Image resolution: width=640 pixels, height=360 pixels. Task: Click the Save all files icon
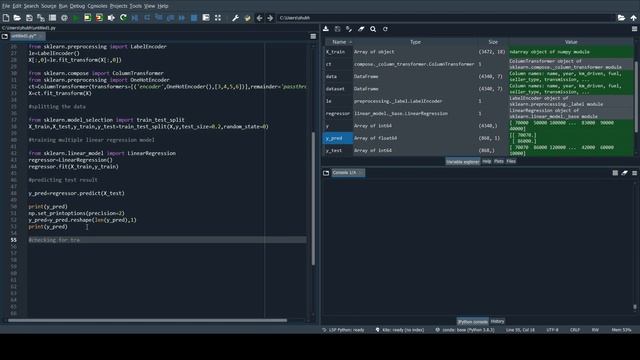[x=41, y=18]
